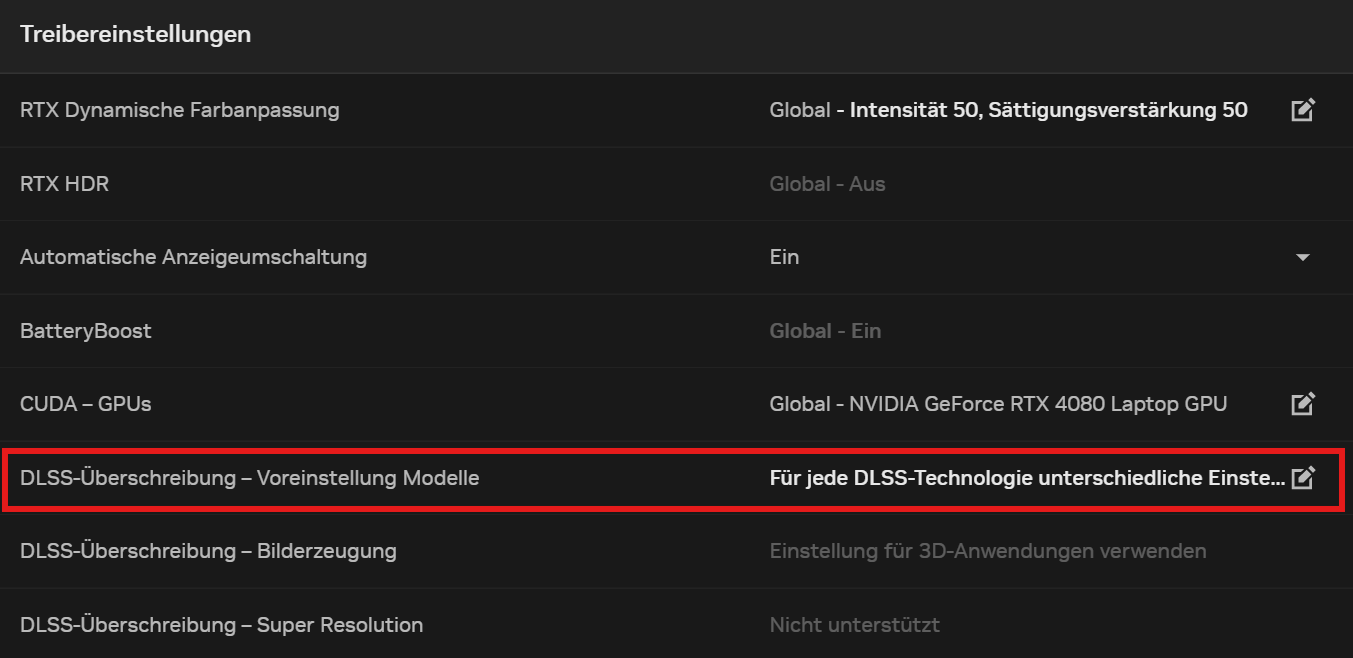Click the RTX HDR setting label

pyautogui.click(x=64, y=184)
